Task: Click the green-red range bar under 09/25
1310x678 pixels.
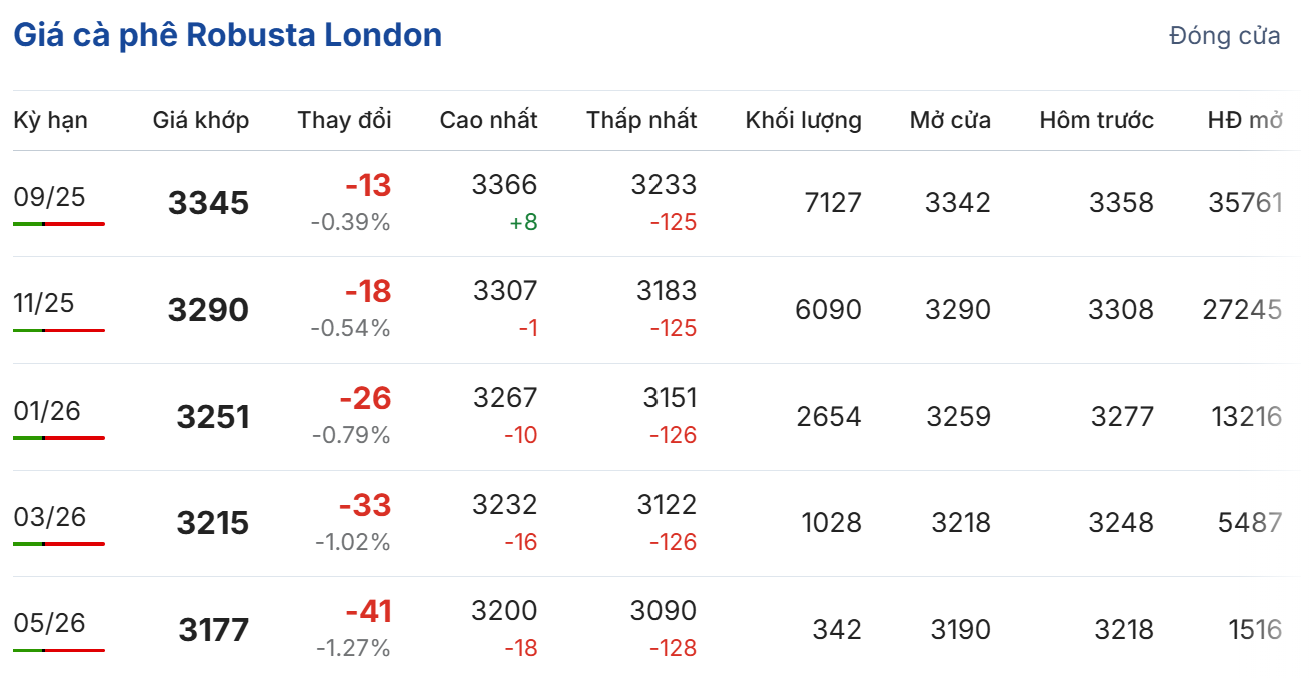Action: point(59,224)
